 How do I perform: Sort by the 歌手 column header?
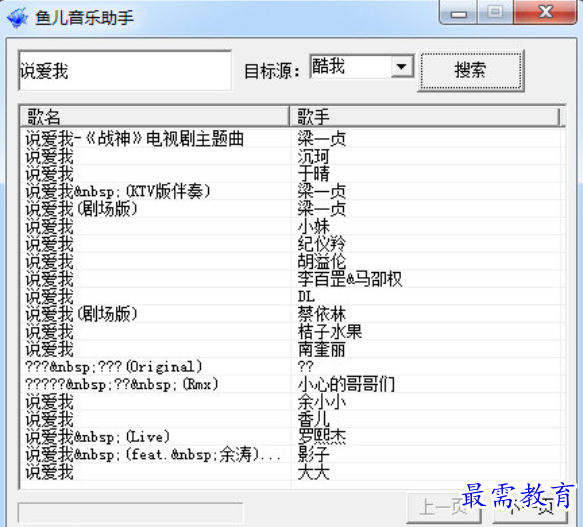pyautogui.click(x=425, y=117)
